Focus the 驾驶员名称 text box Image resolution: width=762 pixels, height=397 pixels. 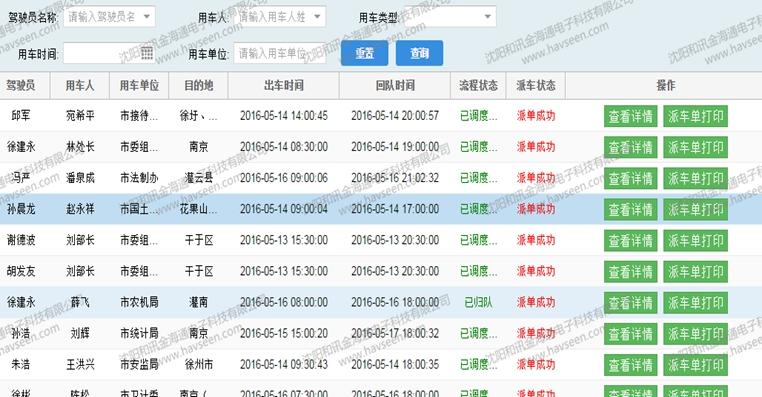pos(109,17)
